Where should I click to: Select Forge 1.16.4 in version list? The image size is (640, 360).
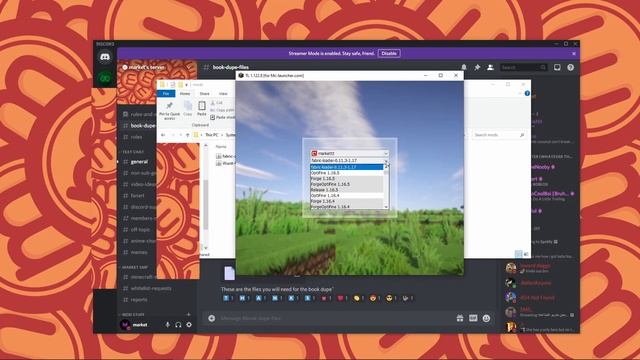point(347,201)
